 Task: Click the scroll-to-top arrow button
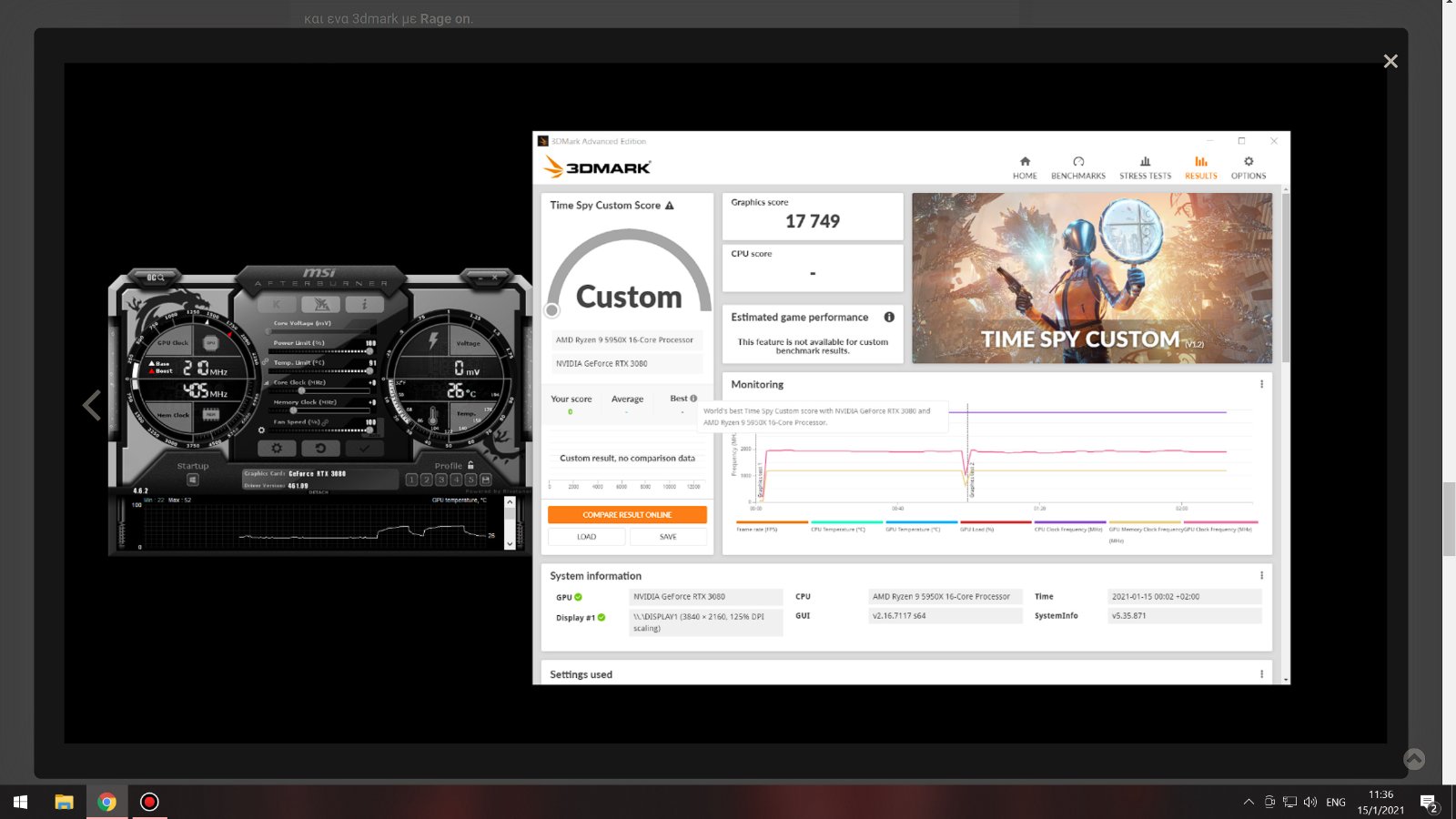pyautogui.click(x=1414, y=759)
